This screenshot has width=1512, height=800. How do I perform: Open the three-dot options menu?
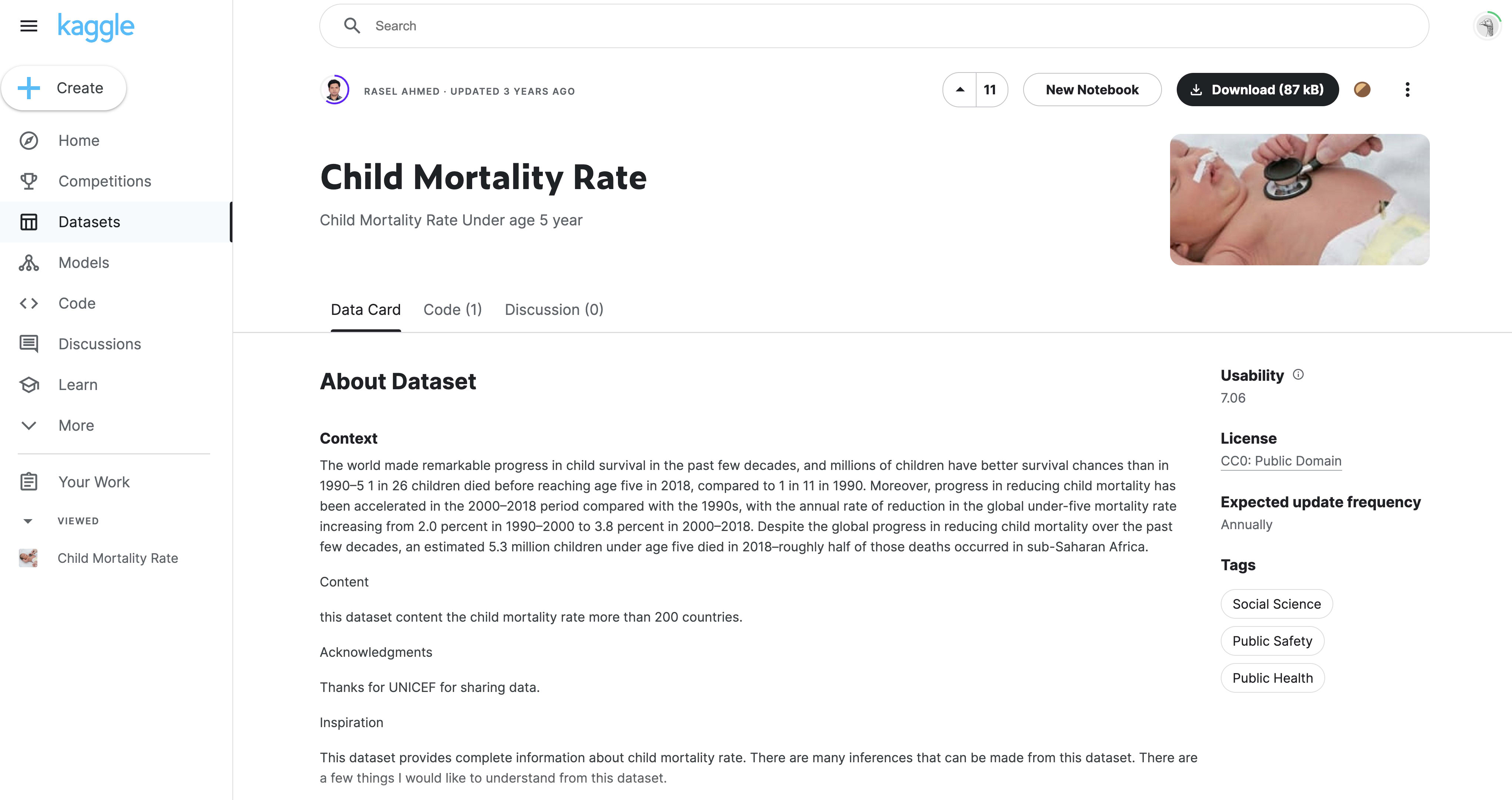(1407, 90)
